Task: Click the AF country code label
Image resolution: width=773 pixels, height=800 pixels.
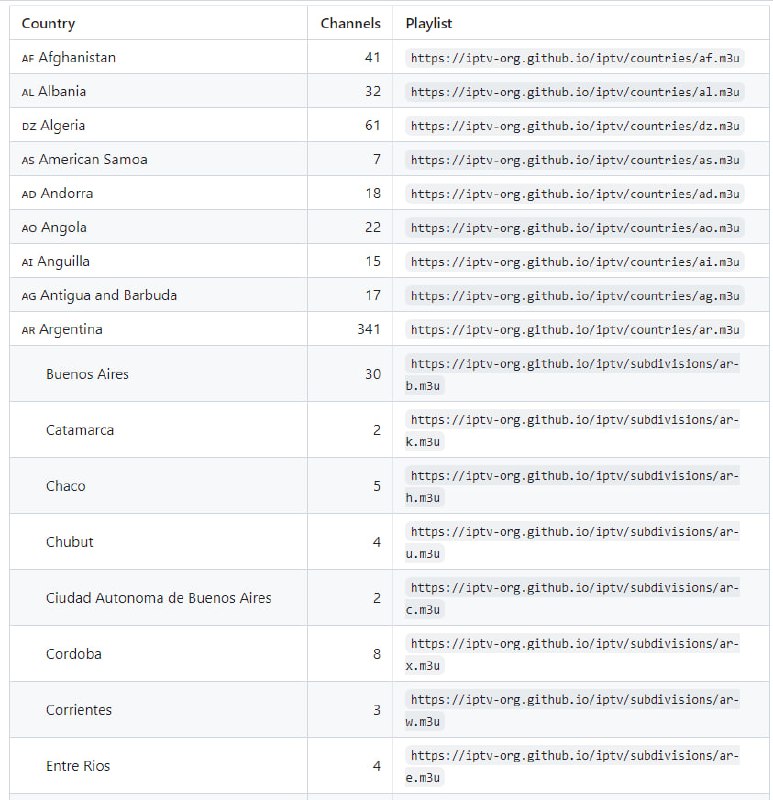Action: pyautogui.click(x=27, y=59)
